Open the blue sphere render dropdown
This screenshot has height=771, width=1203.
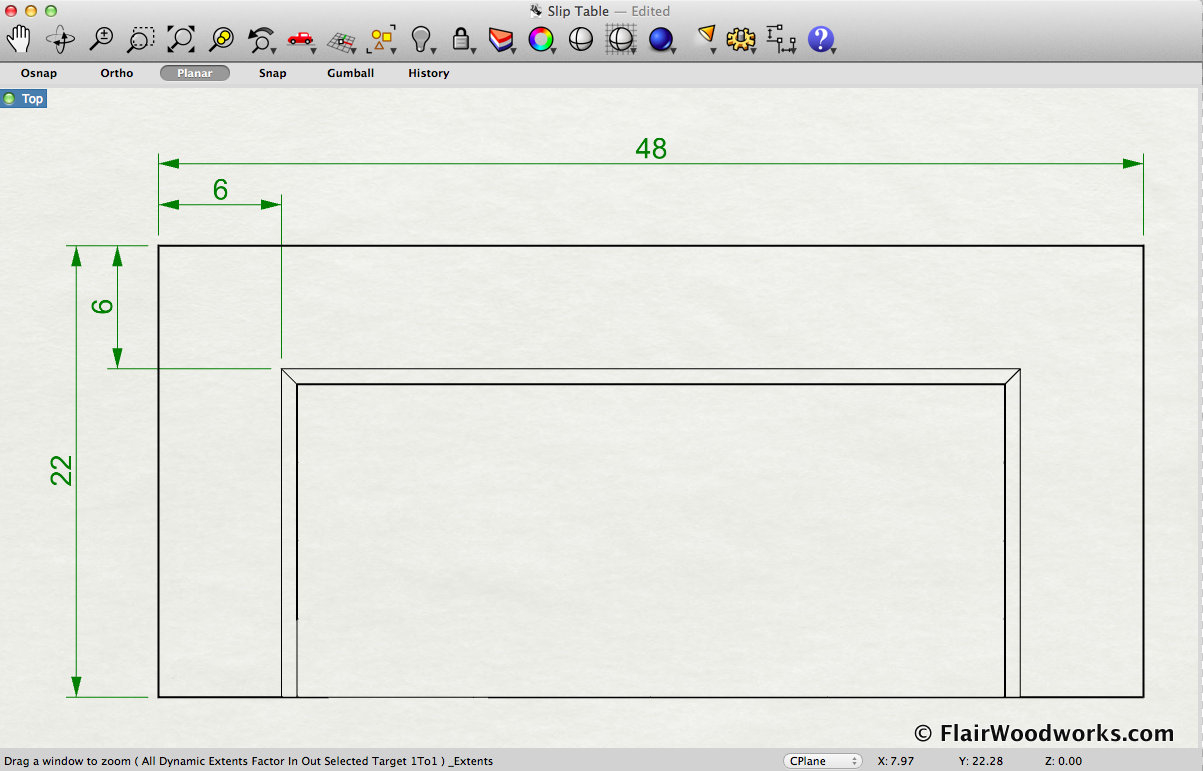[660, 39]
